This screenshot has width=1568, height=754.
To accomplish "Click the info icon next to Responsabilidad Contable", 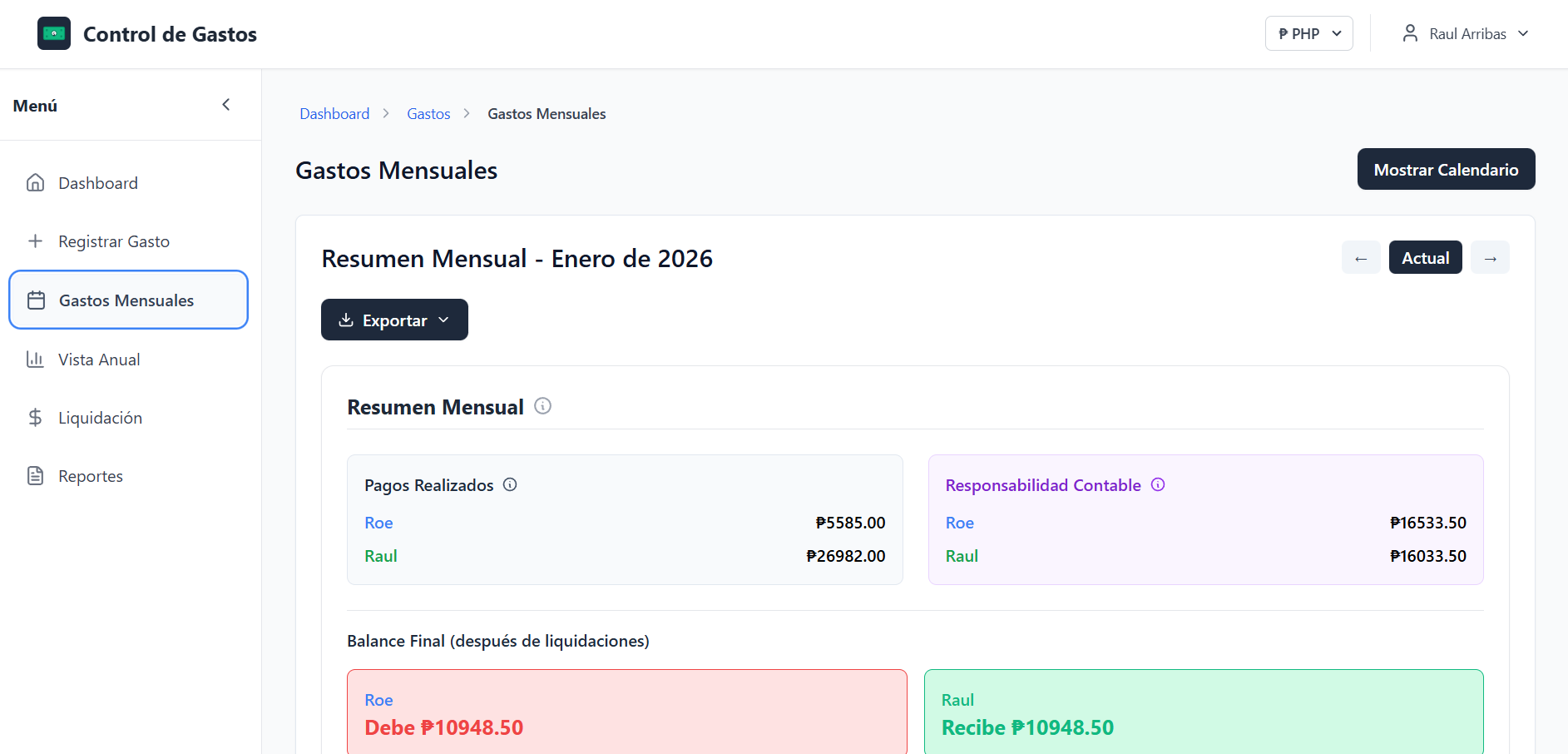I will tap(1158, 484).
